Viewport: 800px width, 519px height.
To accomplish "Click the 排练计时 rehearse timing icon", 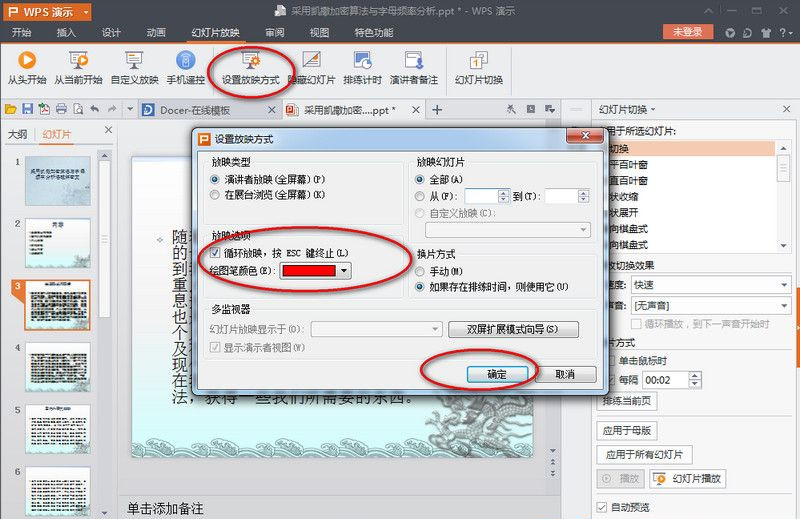I will 363,61.
